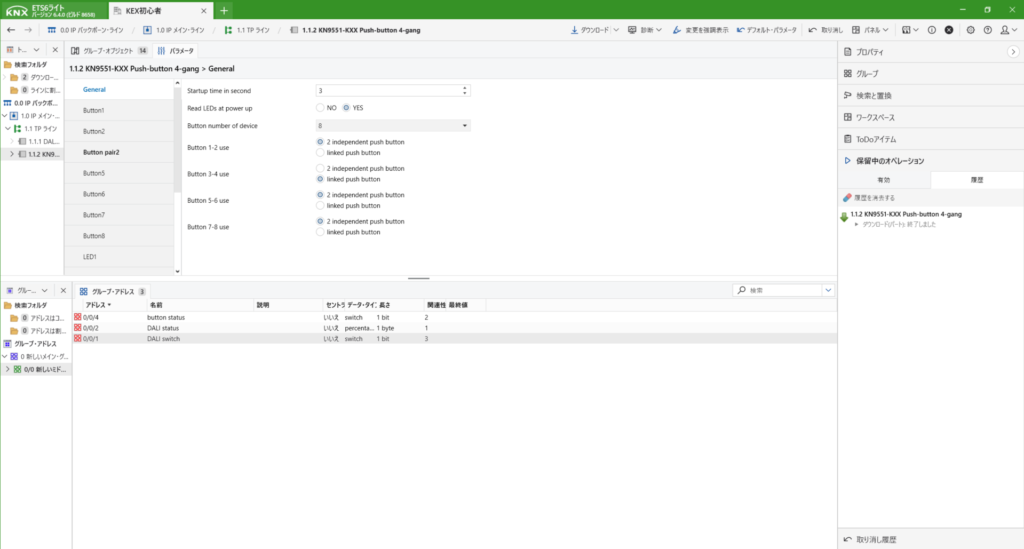
Task: Select NO for Read LEDs at power up
Action: tap(320, 108)
